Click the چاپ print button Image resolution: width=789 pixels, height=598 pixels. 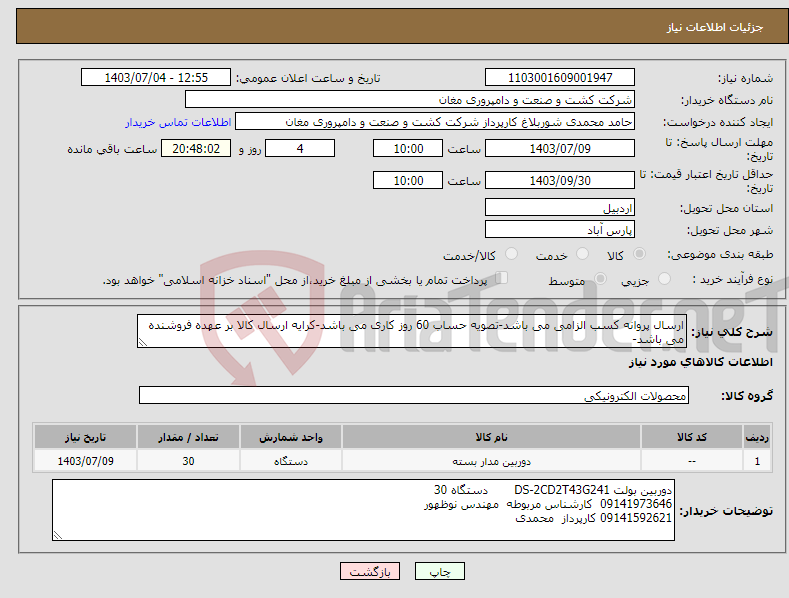[x=440, y=571]
